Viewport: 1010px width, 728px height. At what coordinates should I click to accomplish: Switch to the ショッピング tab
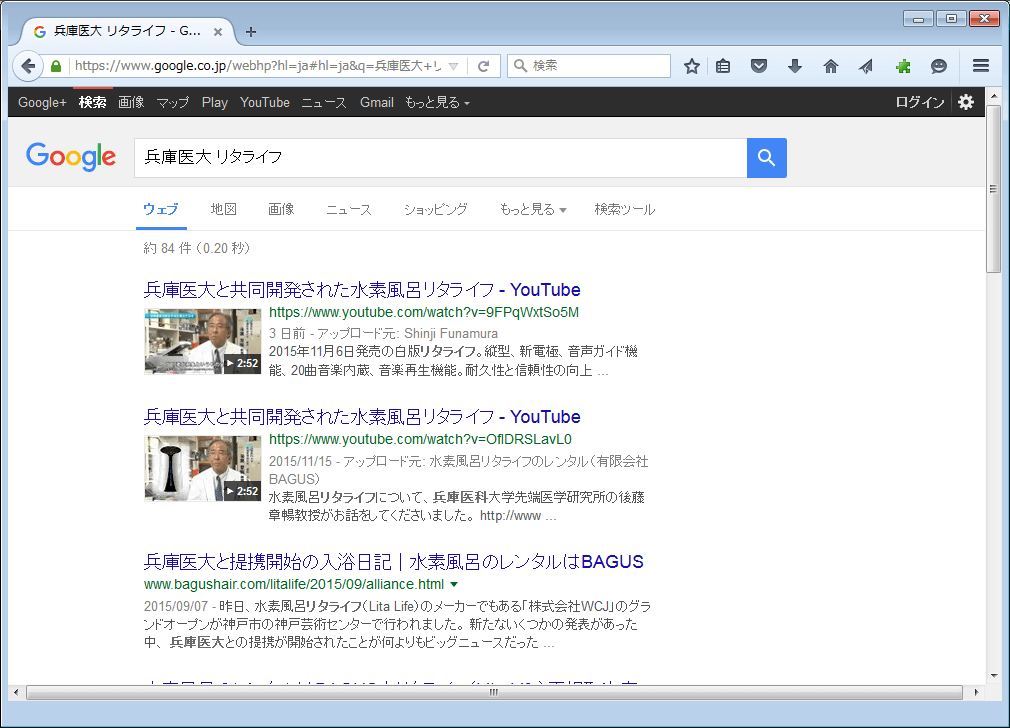coord(435,209)
